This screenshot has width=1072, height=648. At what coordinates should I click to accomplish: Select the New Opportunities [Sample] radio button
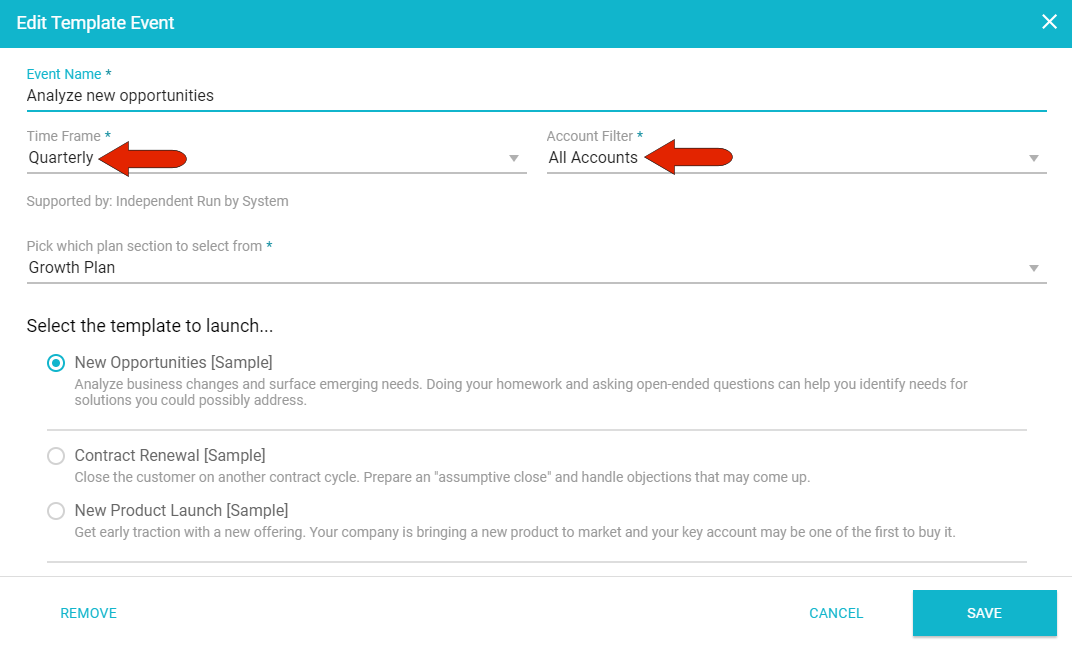tap(56, 363)
